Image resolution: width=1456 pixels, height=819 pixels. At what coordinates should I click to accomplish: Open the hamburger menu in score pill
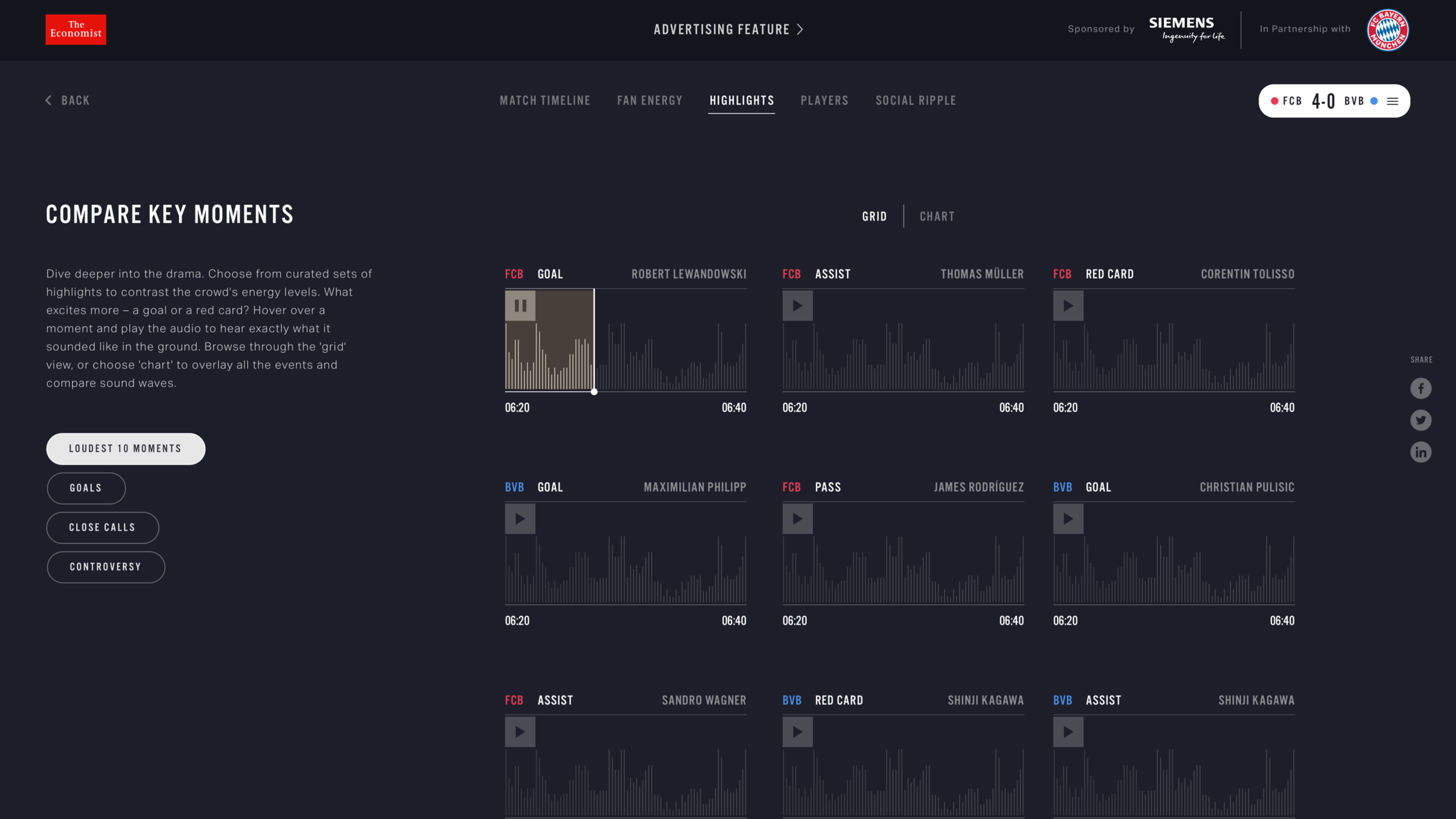1393,101
